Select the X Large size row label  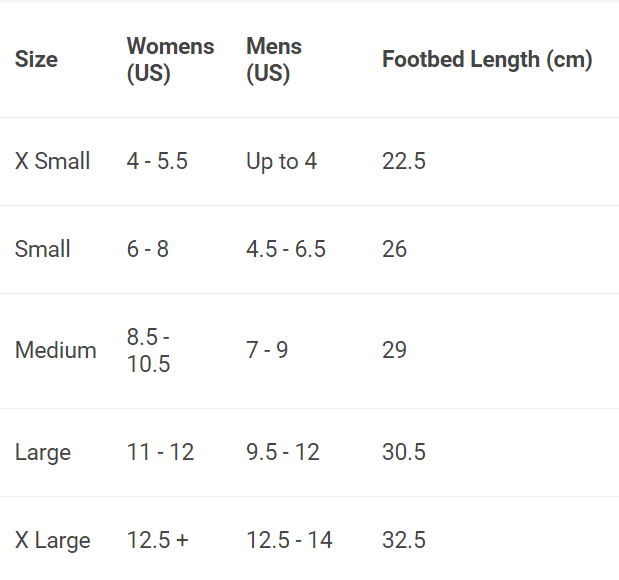pyautogui.click(x=53, y=540)
